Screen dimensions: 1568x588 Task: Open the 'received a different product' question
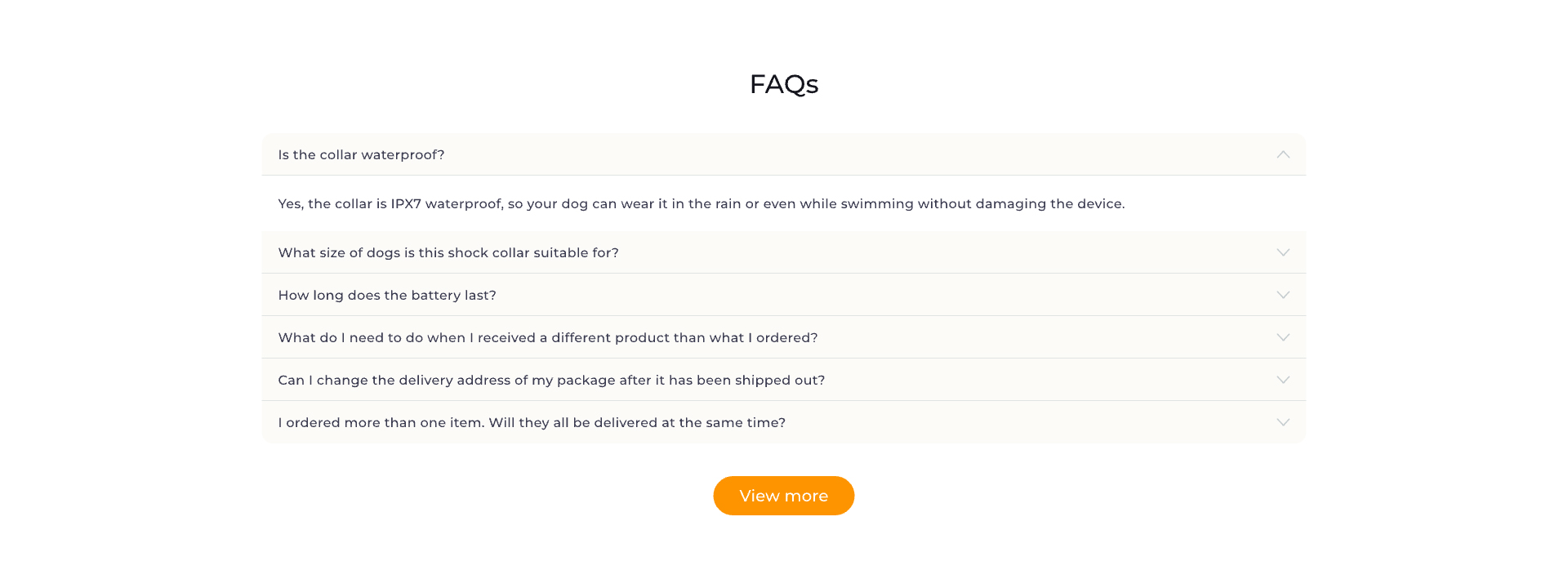(547, 338)
